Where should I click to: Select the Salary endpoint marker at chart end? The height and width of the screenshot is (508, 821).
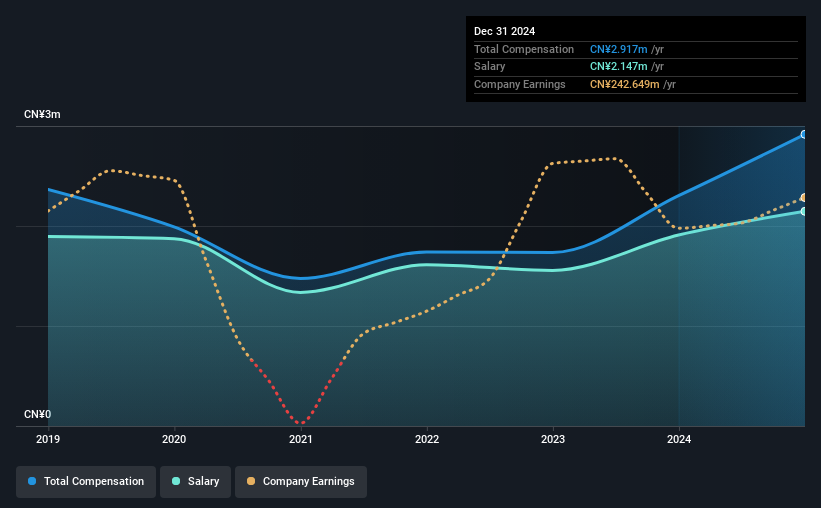[804, 212]
